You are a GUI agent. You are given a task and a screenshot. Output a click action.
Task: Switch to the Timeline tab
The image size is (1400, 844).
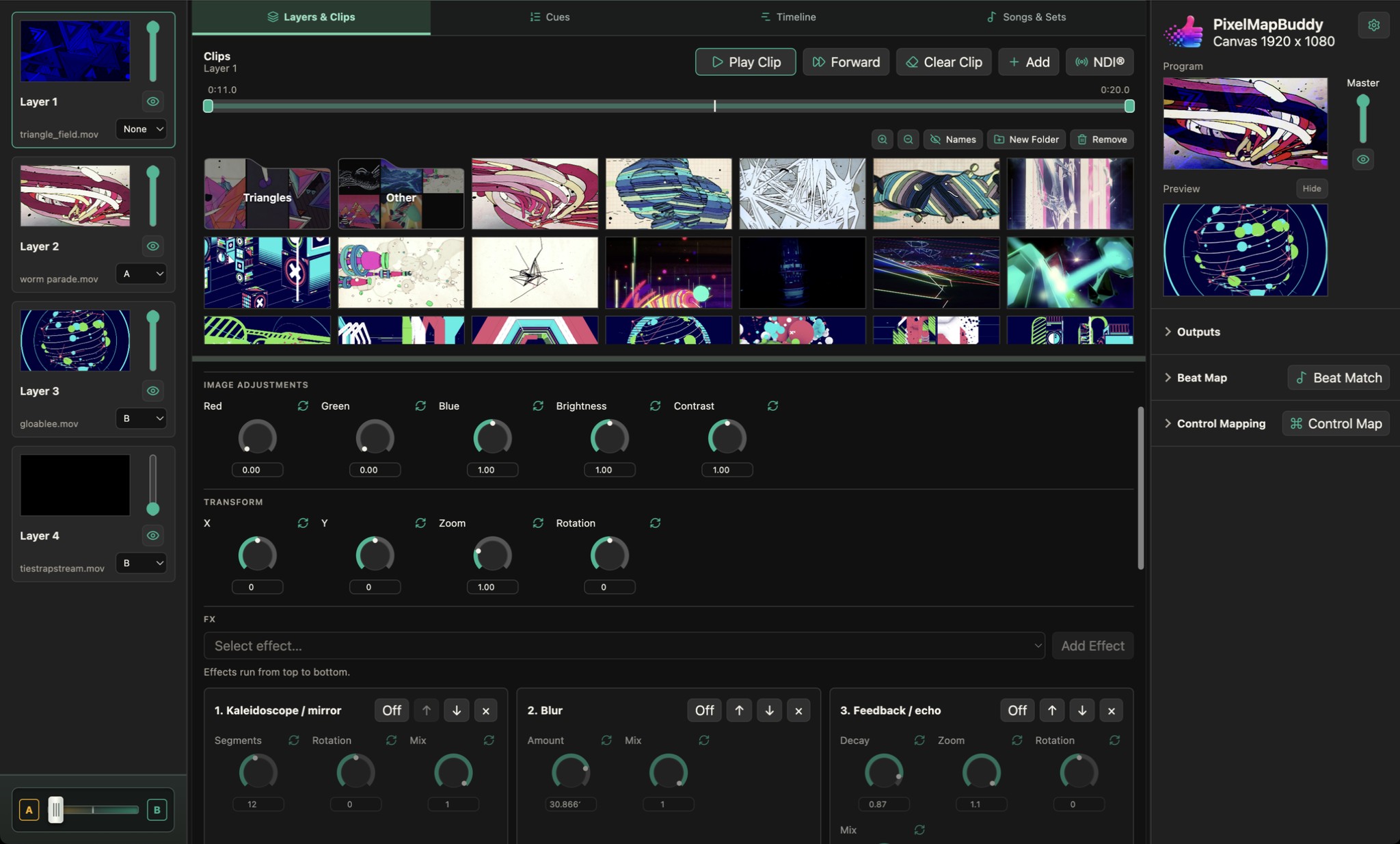(x=788, y=17)
